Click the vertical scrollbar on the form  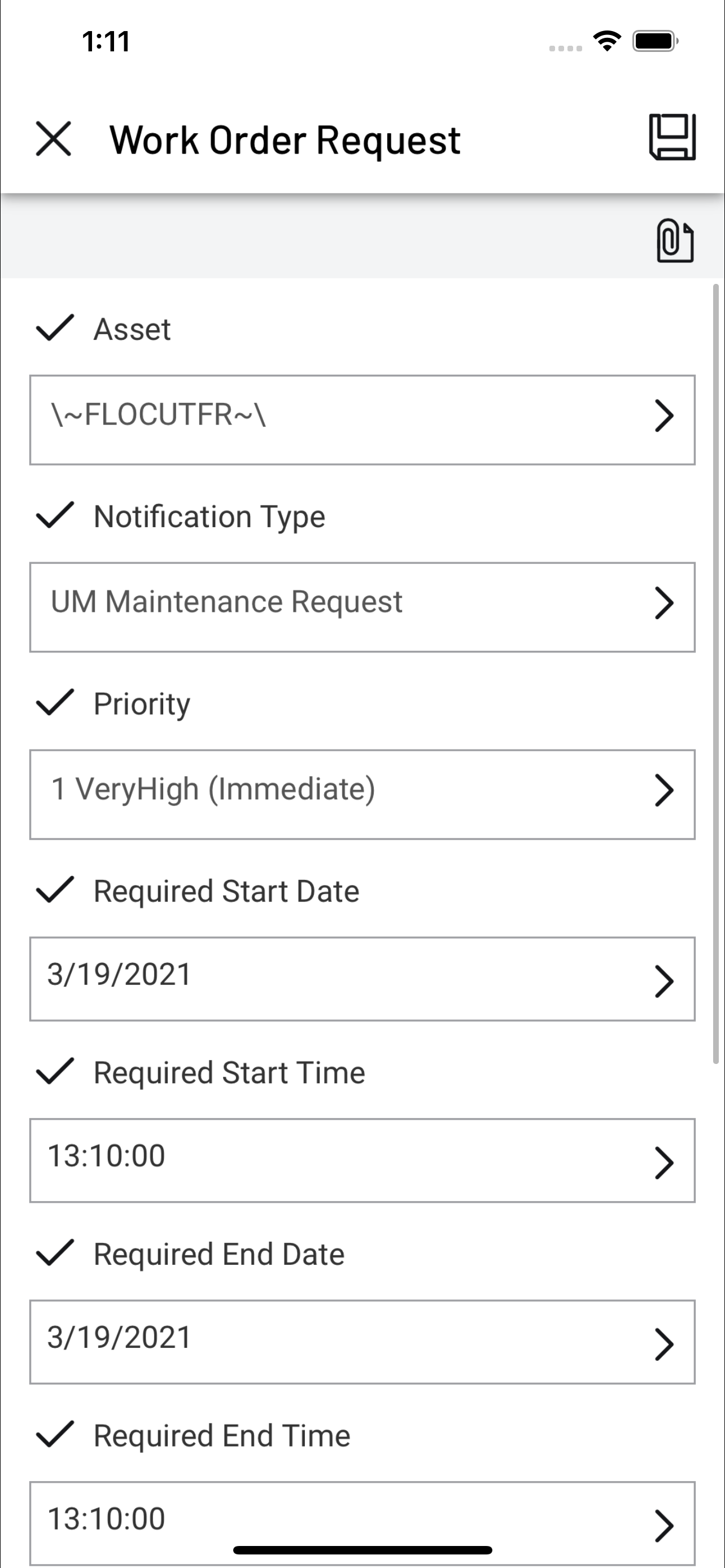coord(716,674)
